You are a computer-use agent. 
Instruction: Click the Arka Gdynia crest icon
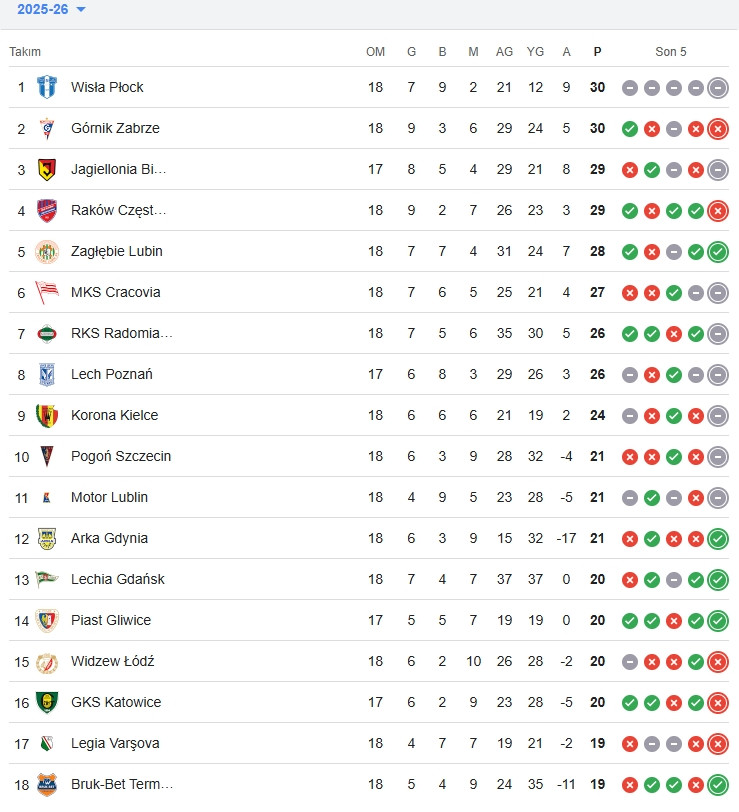point(47,538)
